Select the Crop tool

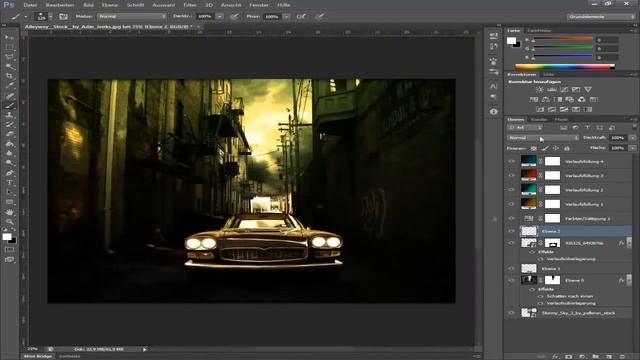click(9, 76)
